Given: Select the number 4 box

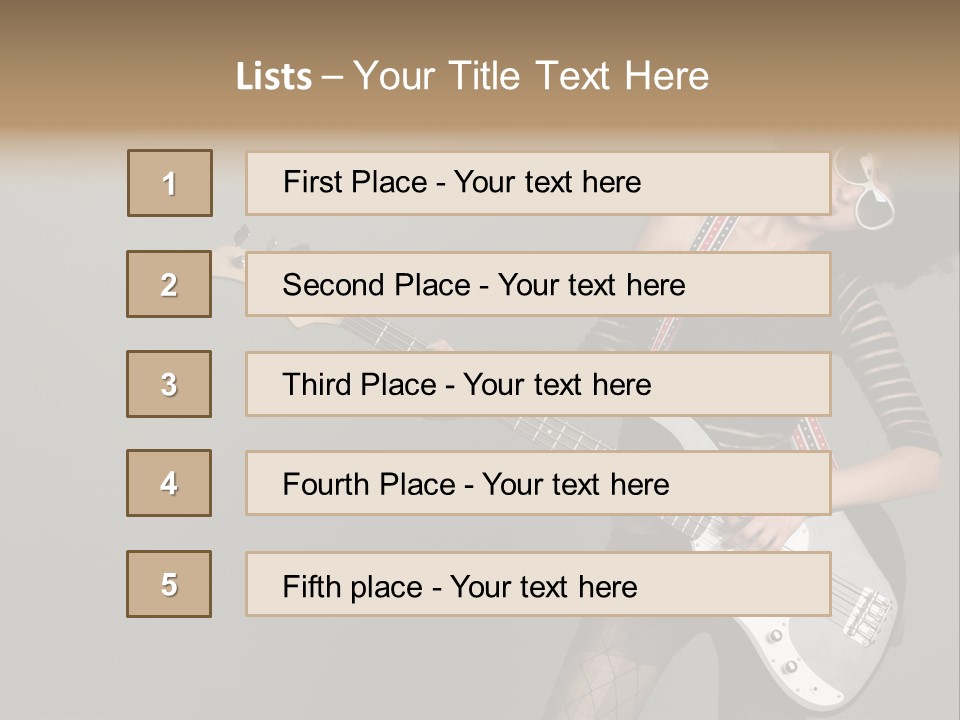Looking at the screenshot, I should pyautogui.click(x=169, y=483).
